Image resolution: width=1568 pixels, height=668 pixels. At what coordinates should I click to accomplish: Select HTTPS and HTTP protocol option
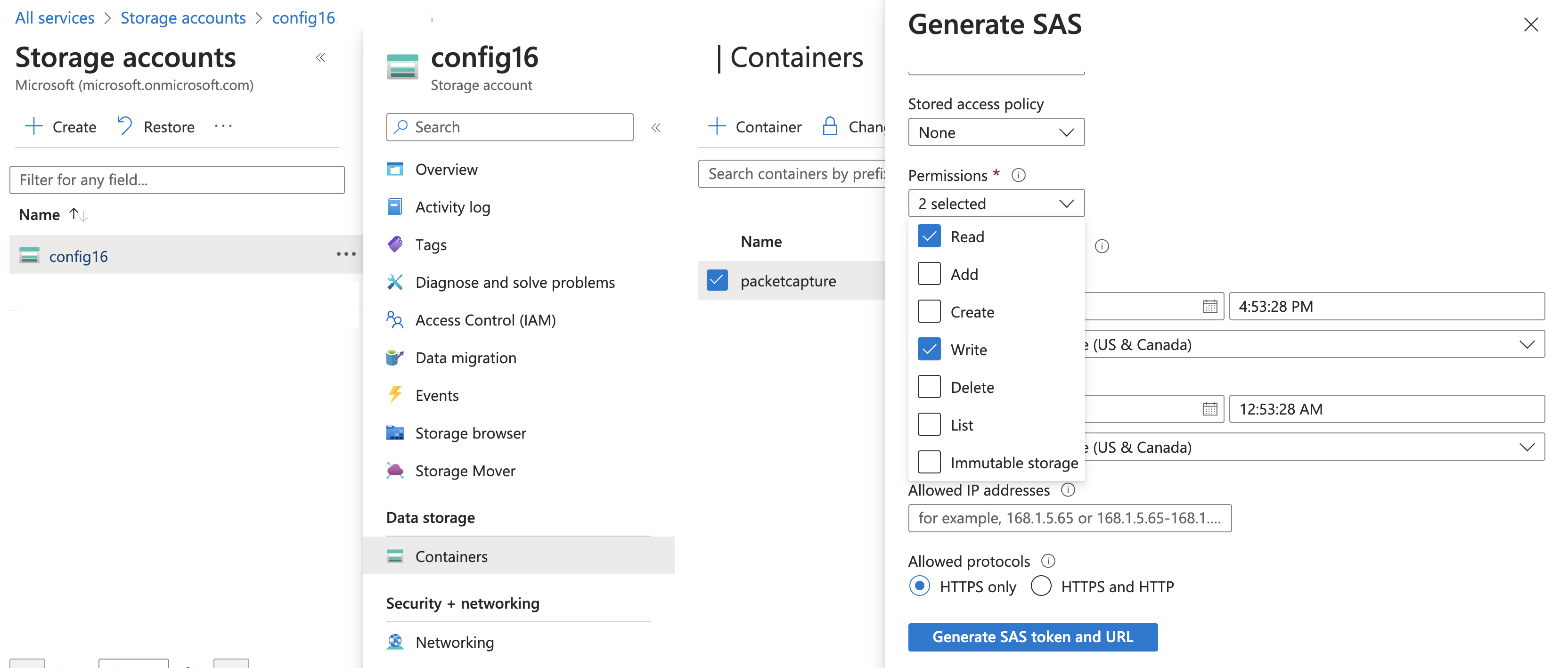[1041, 586]
